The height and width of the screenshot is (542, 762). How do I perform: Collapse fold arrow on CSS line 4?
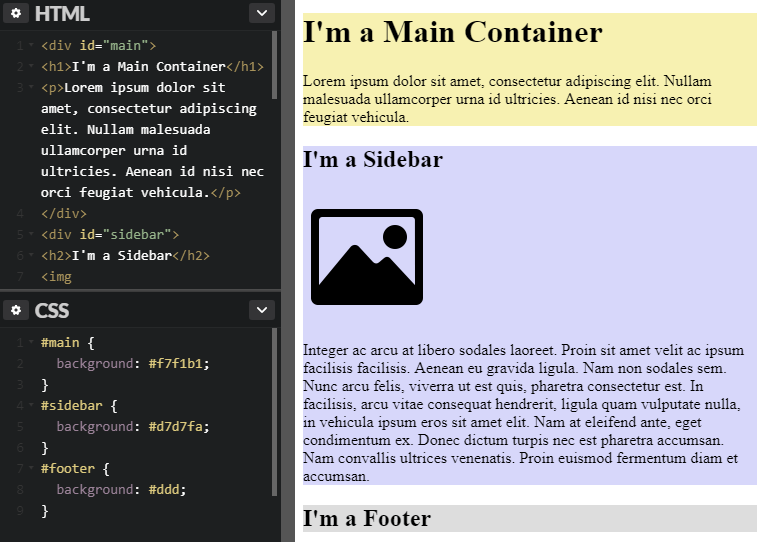coord(31,405)
